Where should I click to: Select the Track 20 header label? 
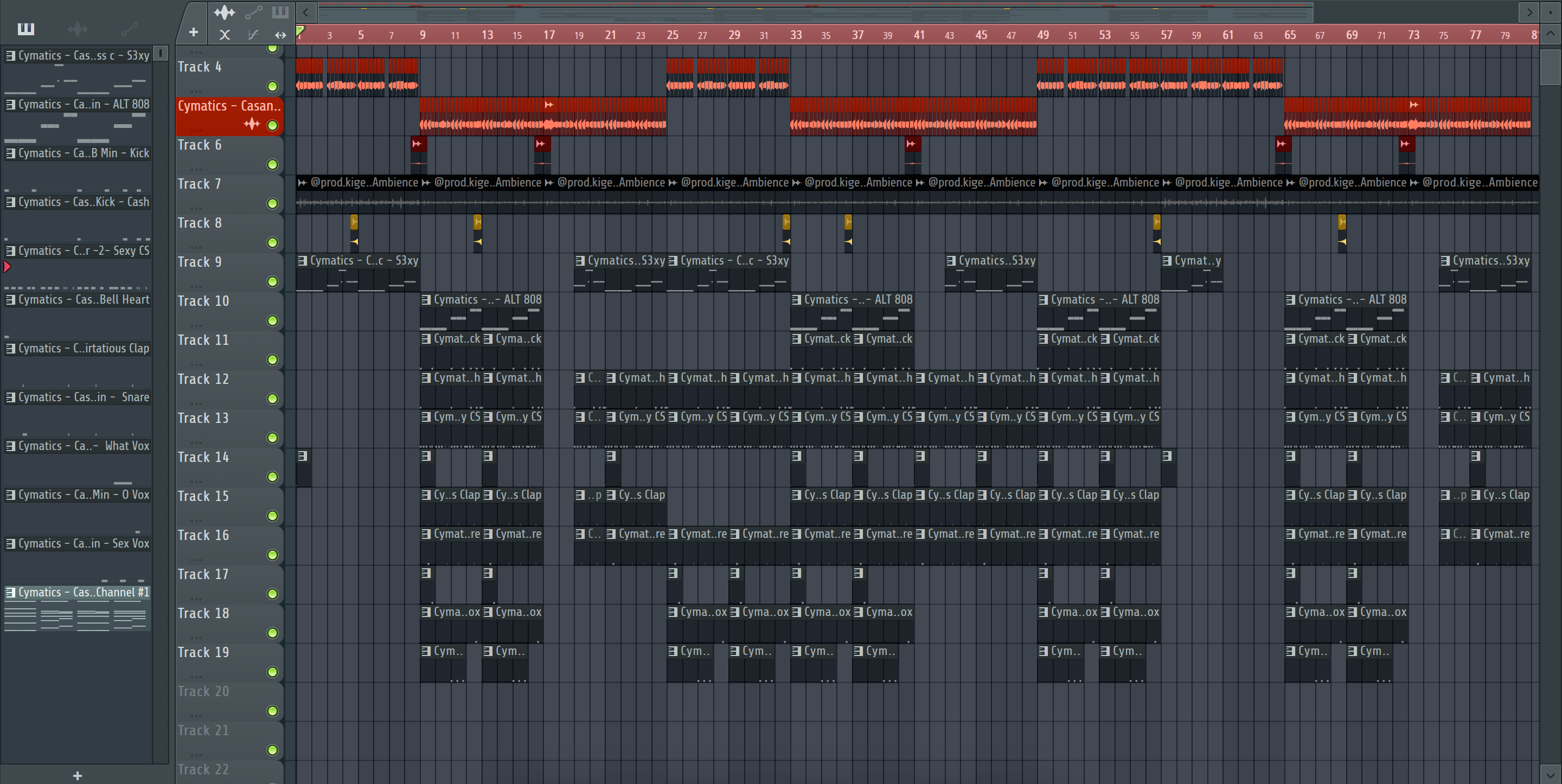[x=203, y=691]
